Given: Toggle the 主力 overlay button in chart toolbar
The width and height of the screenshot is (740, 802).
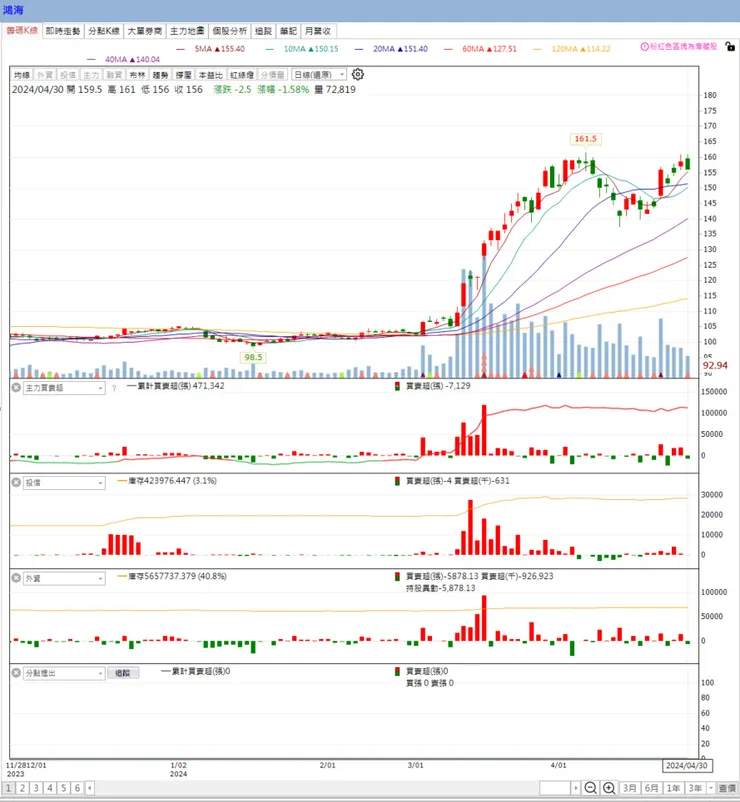Looking at the screenshot, I should click(x=91, y=75).
